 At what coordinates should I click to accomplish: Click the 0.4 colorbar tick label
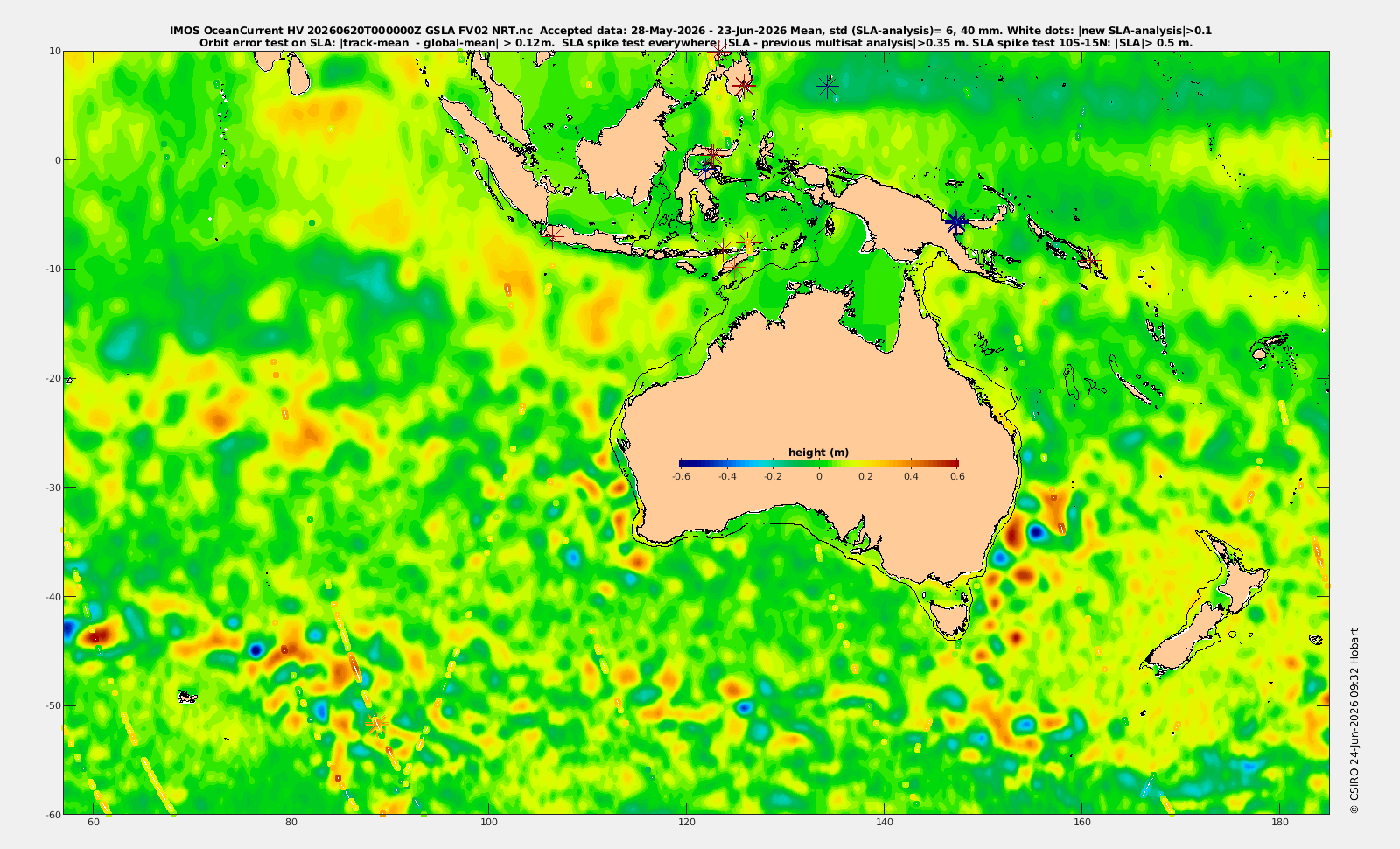pyautogui.click(x=912, y=476)
